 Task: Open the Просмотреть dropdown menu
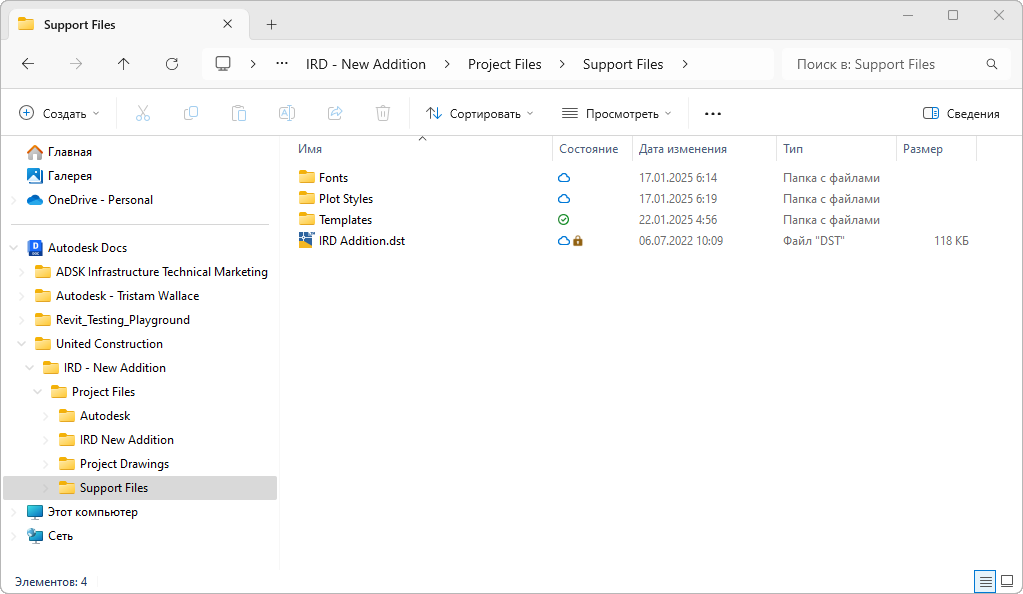tap(616, 113)
